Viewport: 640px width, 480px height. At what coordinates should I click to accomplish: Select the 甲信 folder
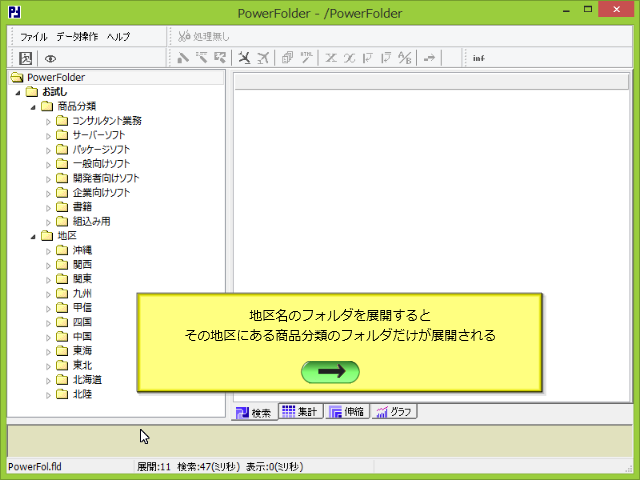82,307
